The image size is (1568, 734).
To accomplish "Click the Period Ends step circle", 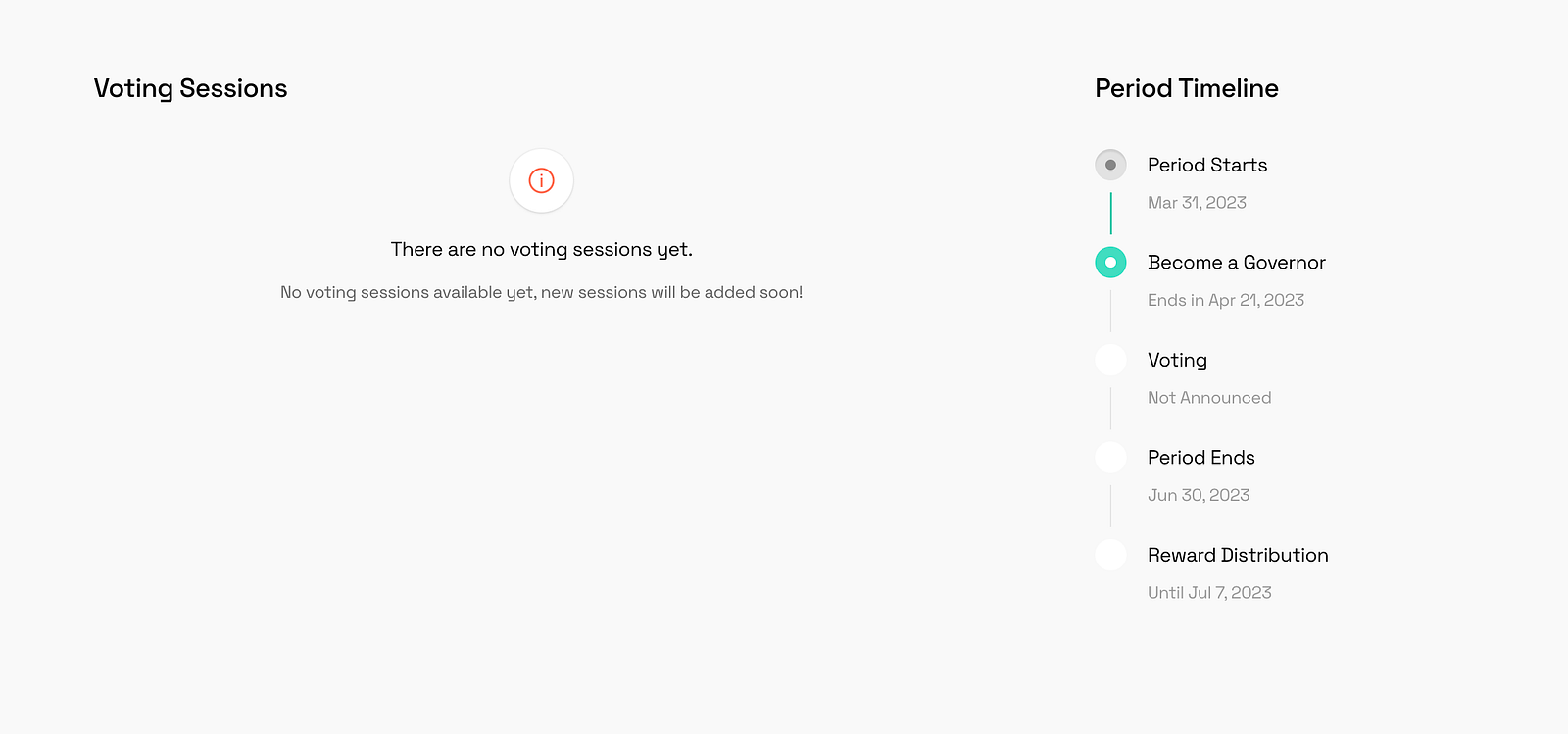I will (x=1110, y=458).
